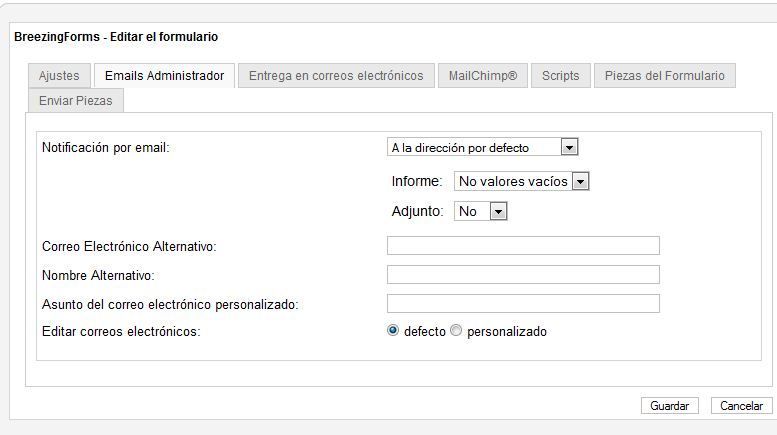Click the Asunto del correo personalizado field

click(523, 304)
